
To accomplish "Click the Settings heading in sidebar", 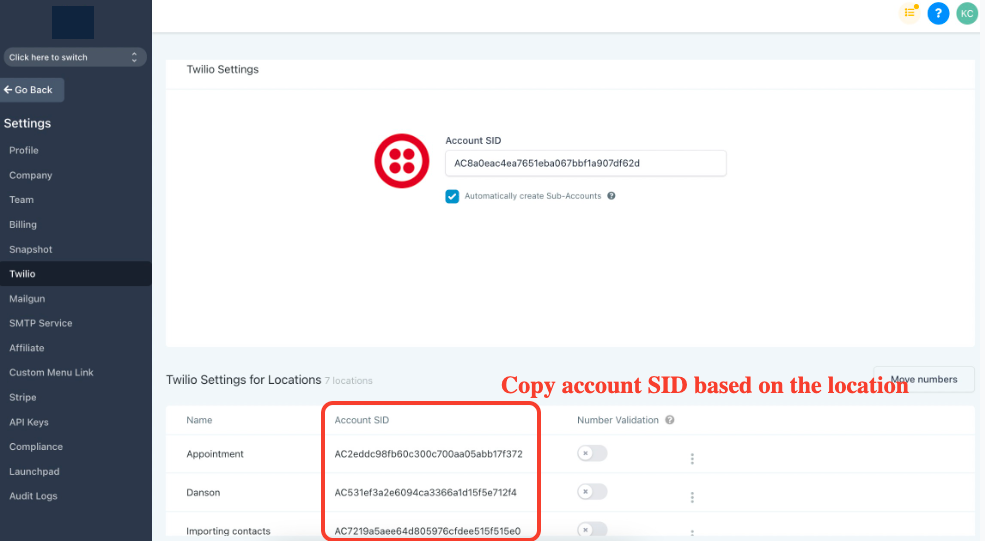I will tap(27, 123).
